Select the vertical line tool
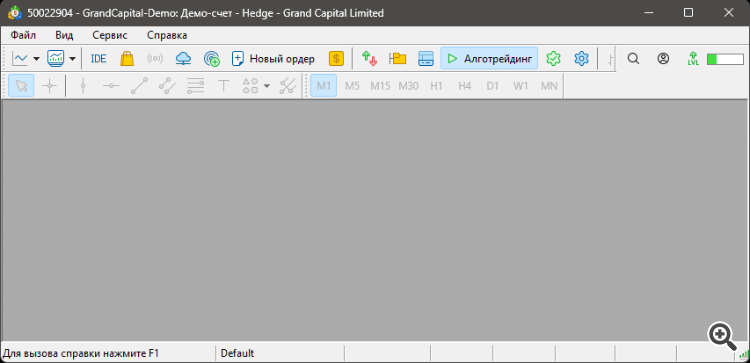The width and height of the screenshot is (750, 363). click(83, 86)
